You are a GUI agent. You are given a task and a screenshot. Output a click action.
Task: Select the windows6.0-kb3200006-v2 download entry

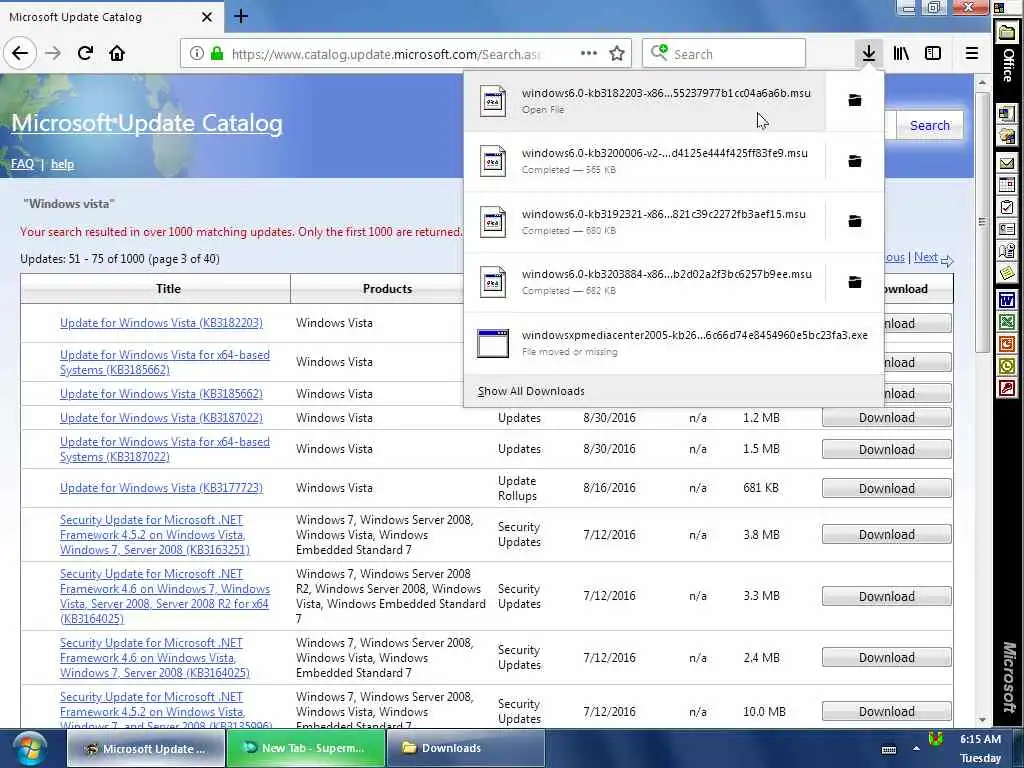tap(645, 161)
